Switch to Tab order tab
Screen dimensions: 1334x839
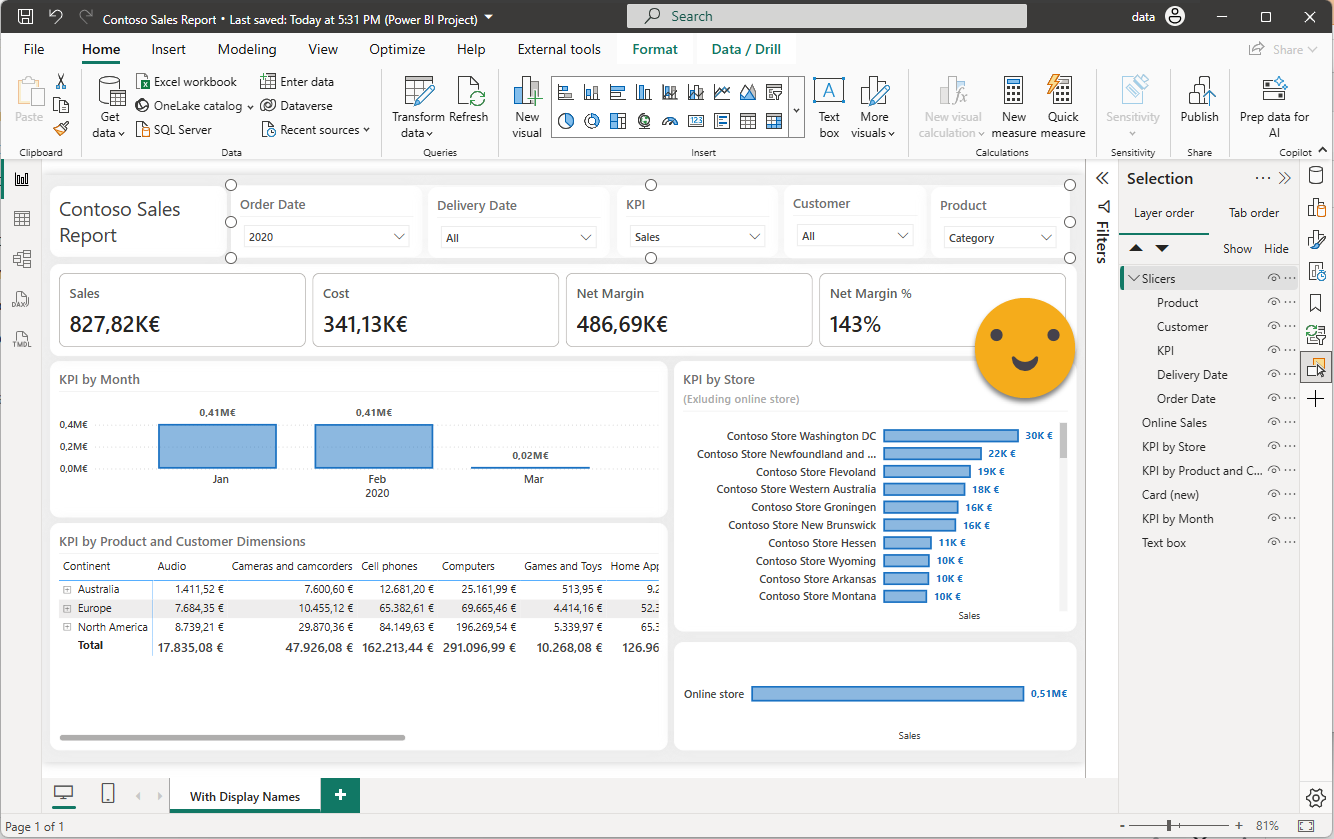click(x=1253, y=213)
